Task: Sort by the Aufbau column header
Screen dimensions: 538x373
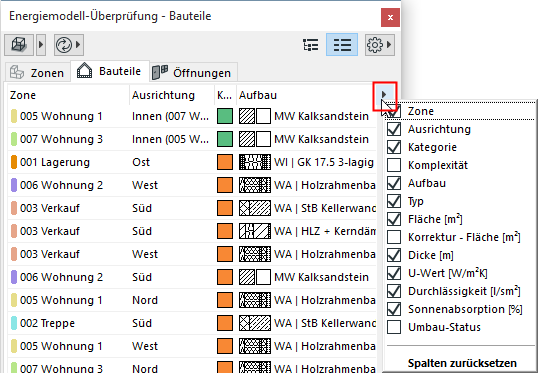Action: 305,95
